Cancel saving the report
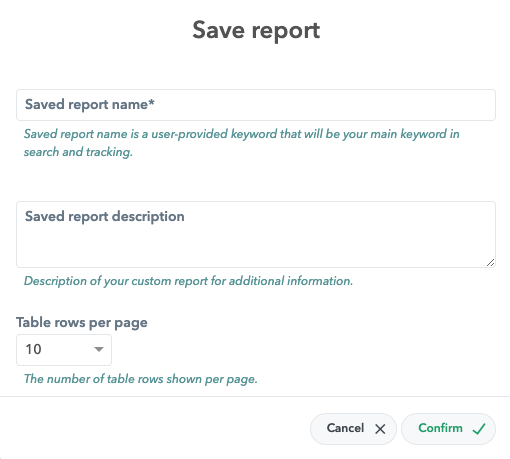Screen dimensions: 510x459 [x=353, y=429]
